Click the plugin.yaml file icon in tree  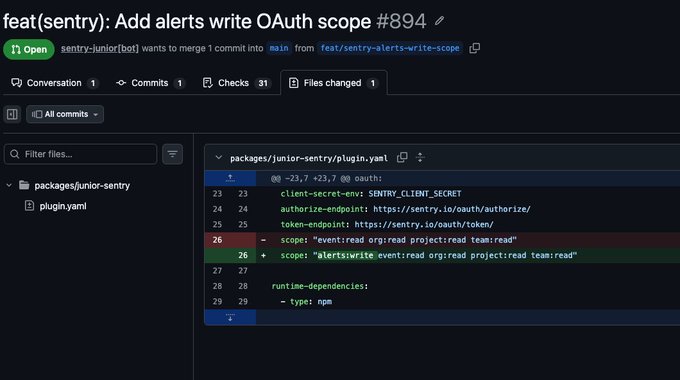click(x=29, y=206)
